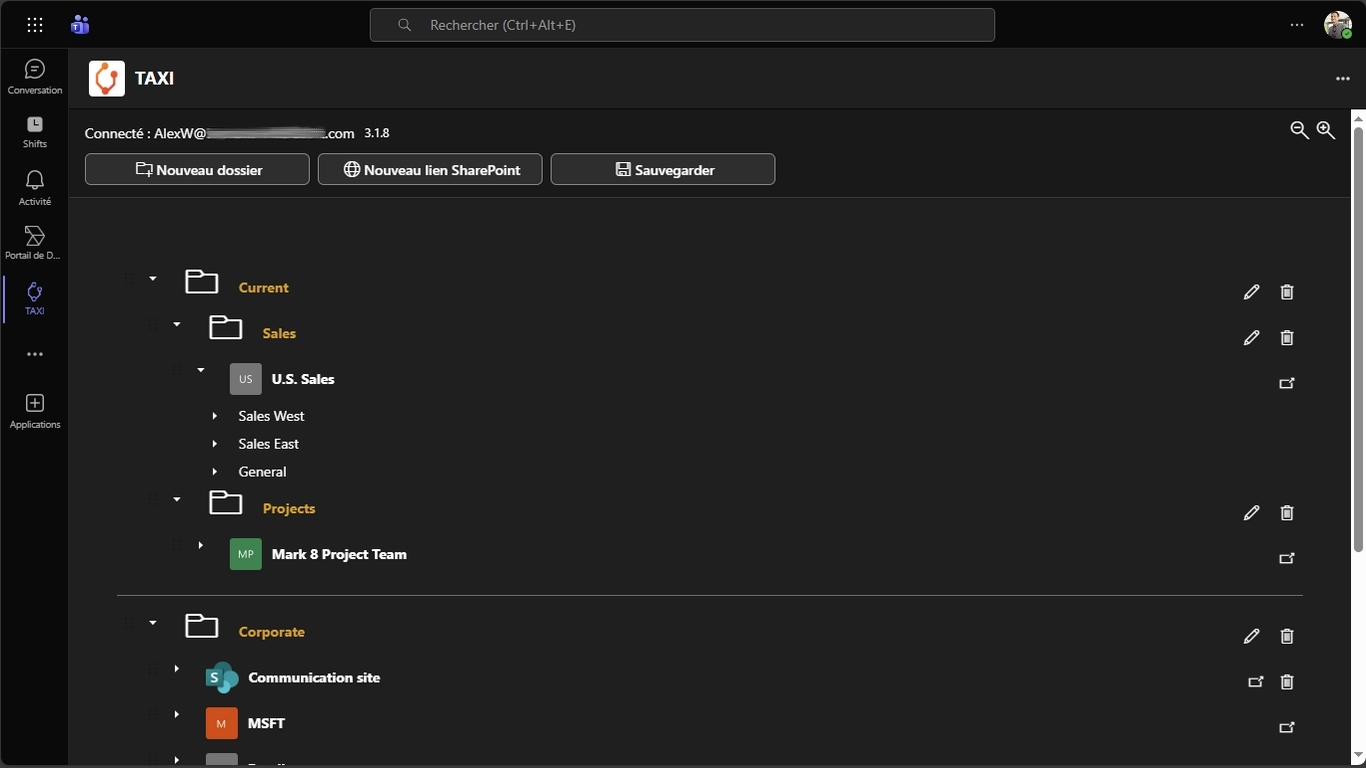Collapse the Current folder
This screenshot has width=1366, height=768.
tap(153, 279)
